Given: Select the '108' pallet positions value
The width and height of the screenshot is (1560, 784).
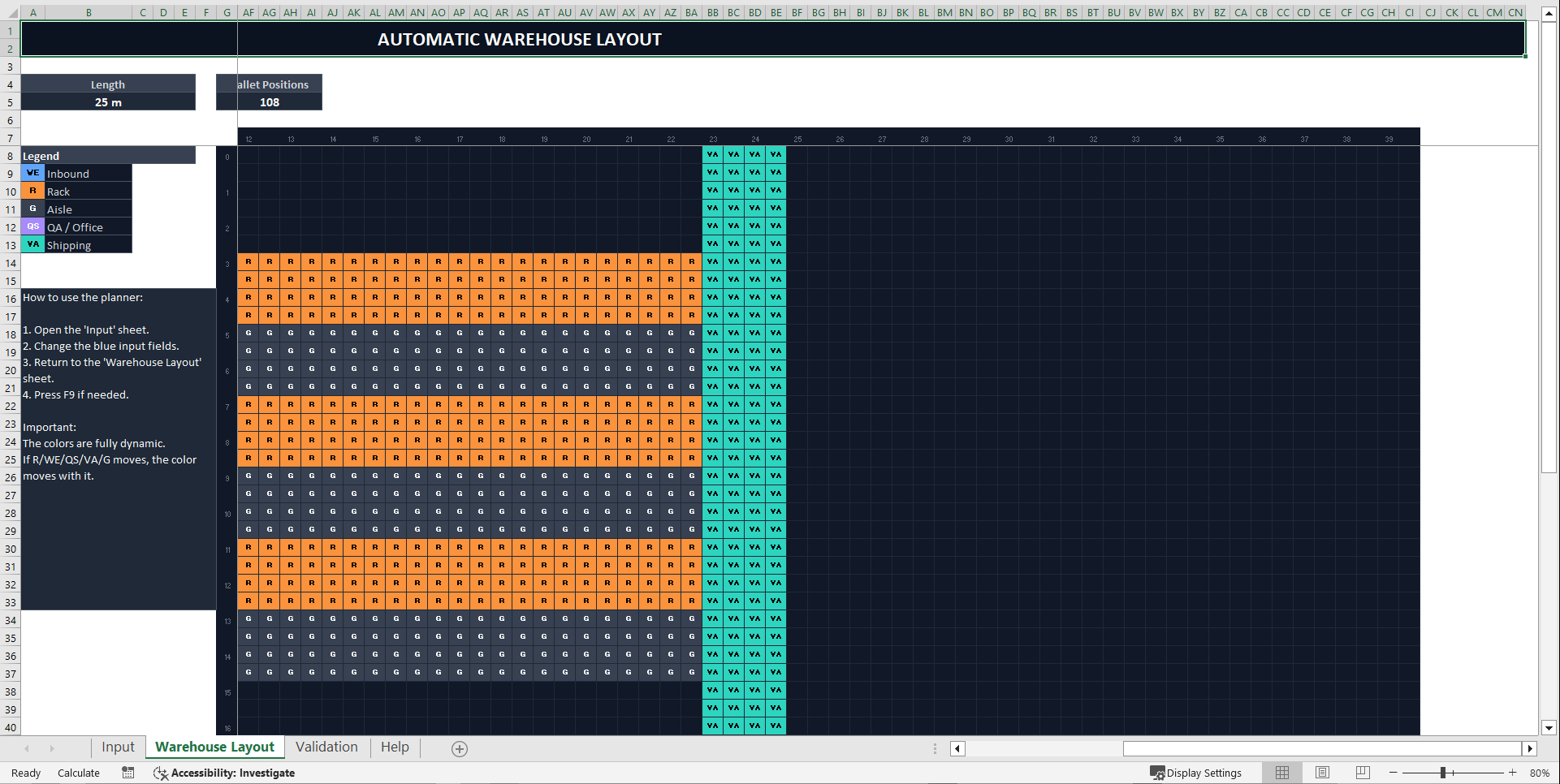Looking at the screenshot, I should pos(270,101).
